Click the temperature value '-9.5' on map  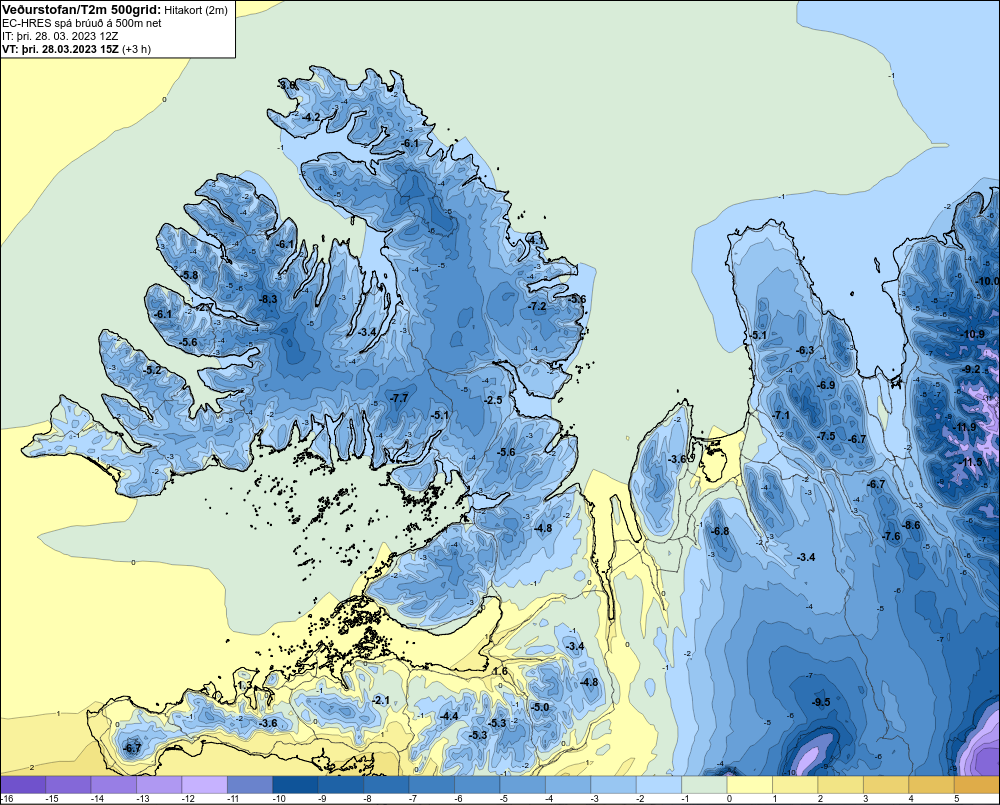821,702
